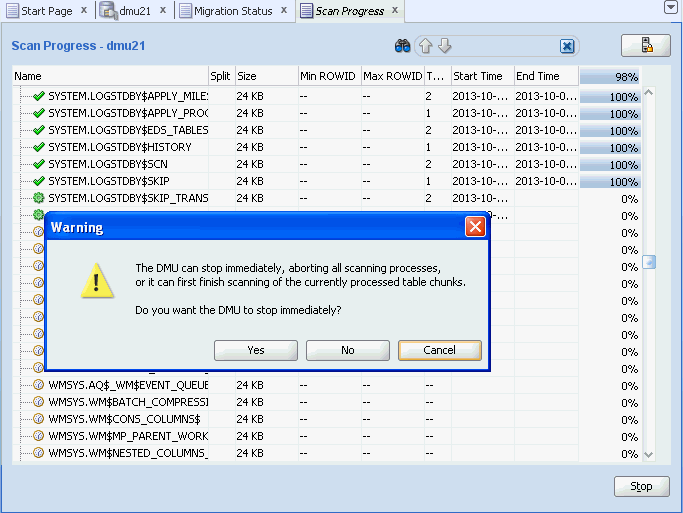
Task: Click the yellow warning triangle icon
Action: pos(96,283)
